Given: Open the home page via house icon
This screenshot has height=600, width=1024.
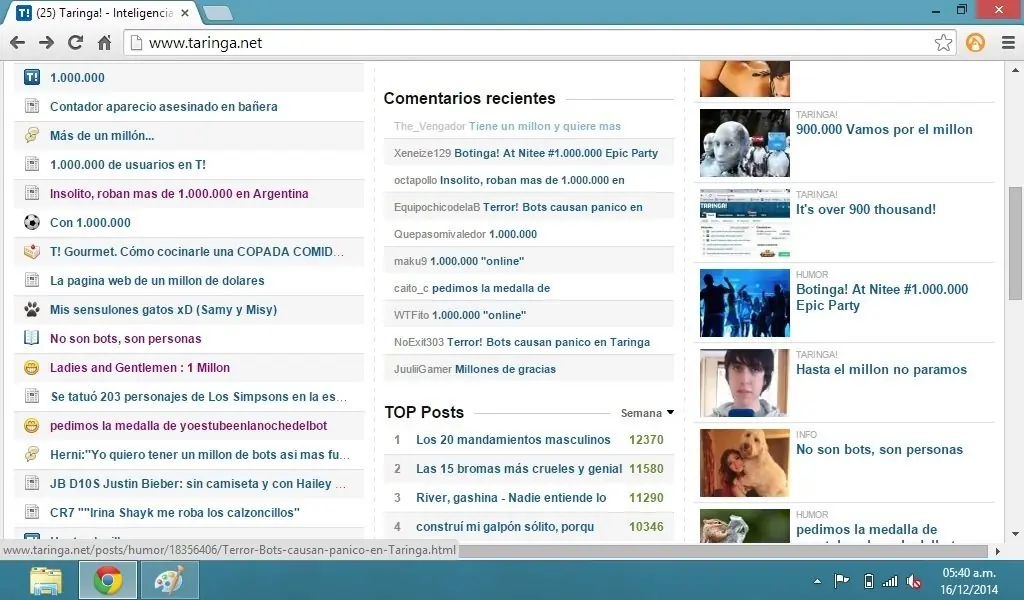Looking at the screenshot, I should click(104, 43).
